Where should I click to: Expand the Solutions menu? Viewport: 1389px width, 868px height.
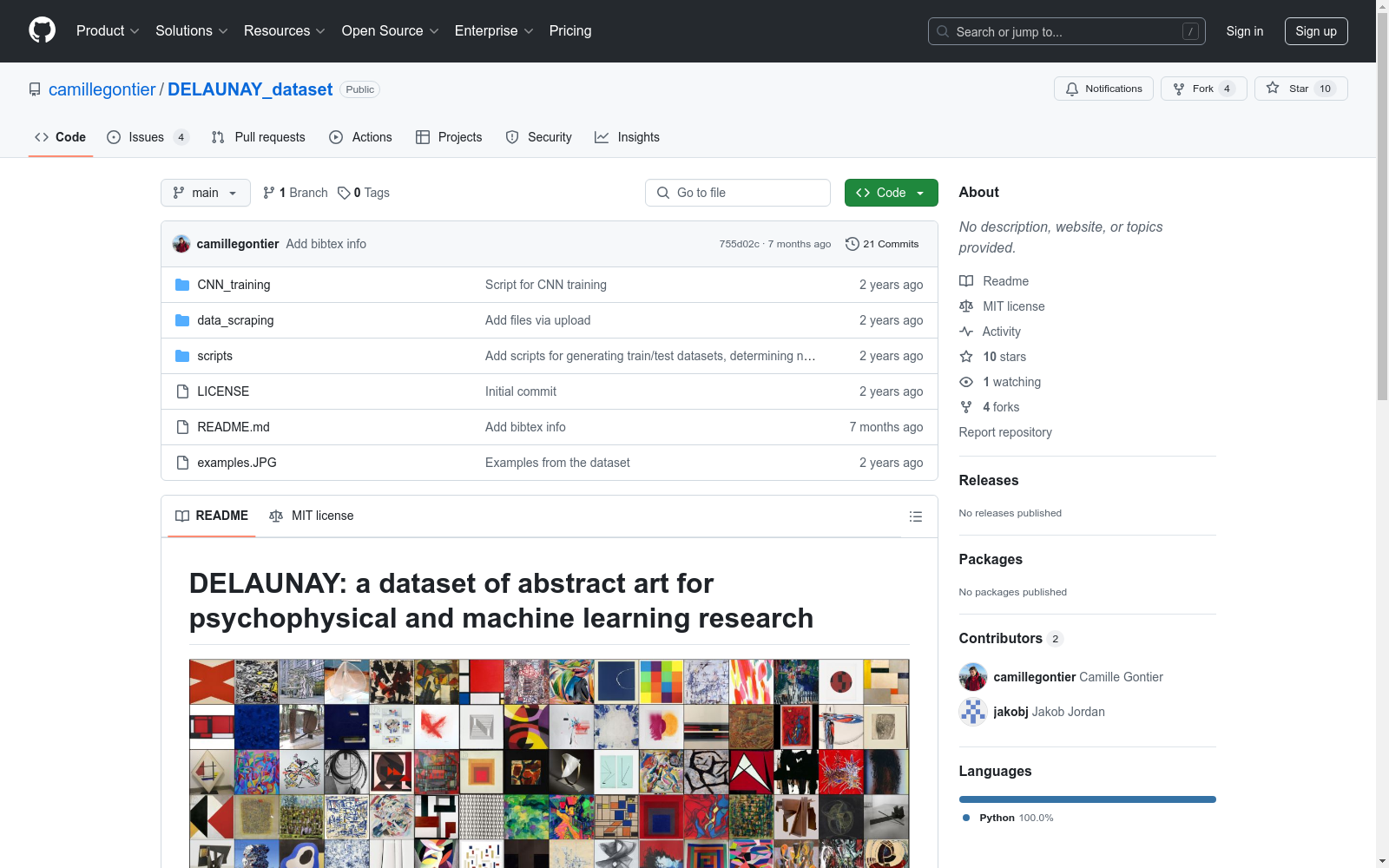pyautogui.click(x=192, y=31)
